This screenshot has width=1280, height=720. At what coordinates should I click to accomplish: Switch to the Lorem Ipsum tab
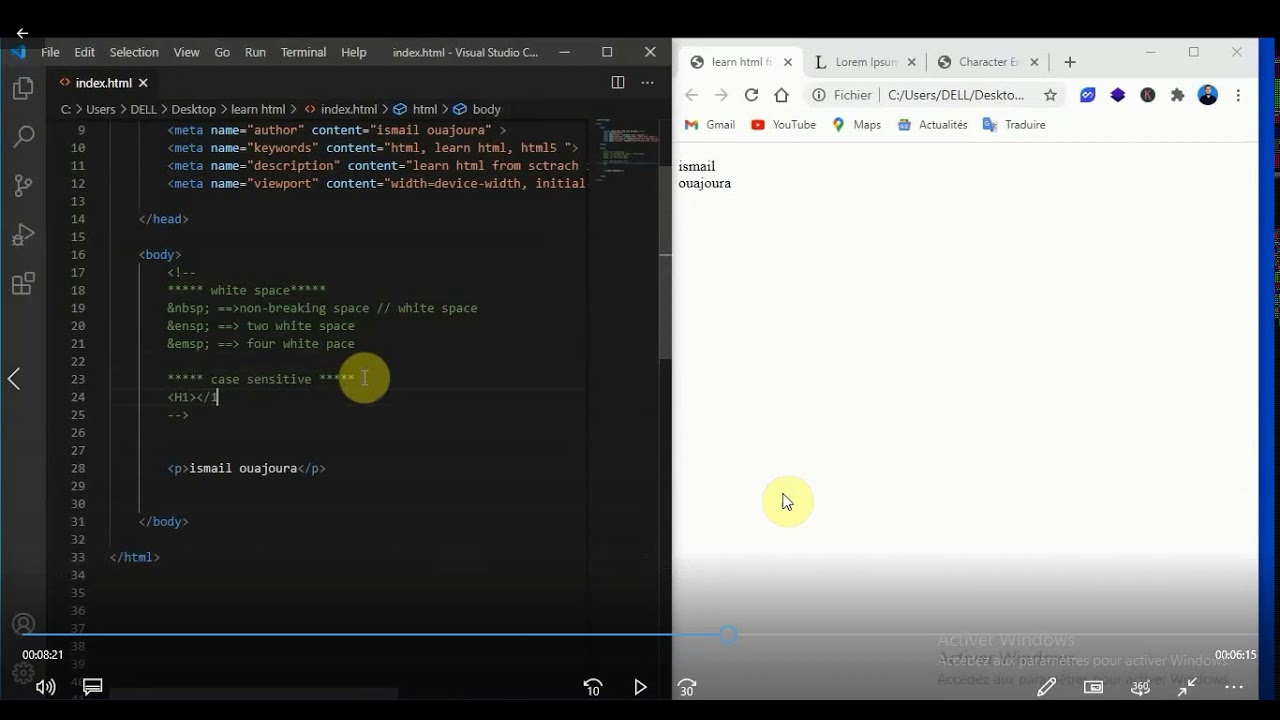click(x=866, y=62)
